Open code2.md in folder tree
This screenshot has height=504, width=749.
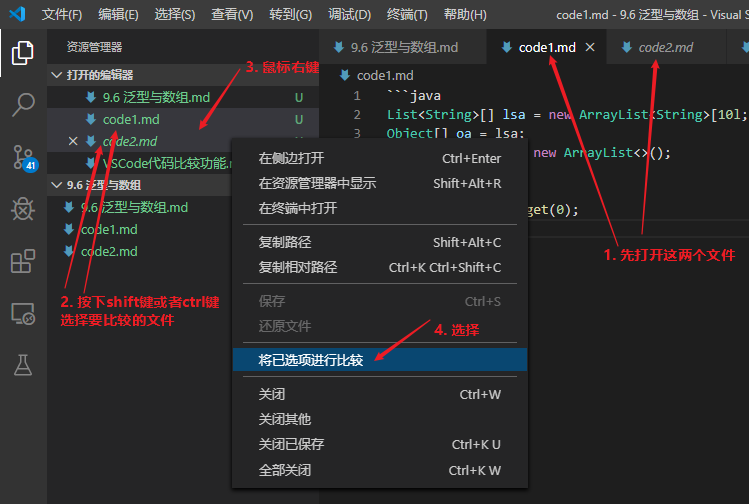[x=139, y=251]
